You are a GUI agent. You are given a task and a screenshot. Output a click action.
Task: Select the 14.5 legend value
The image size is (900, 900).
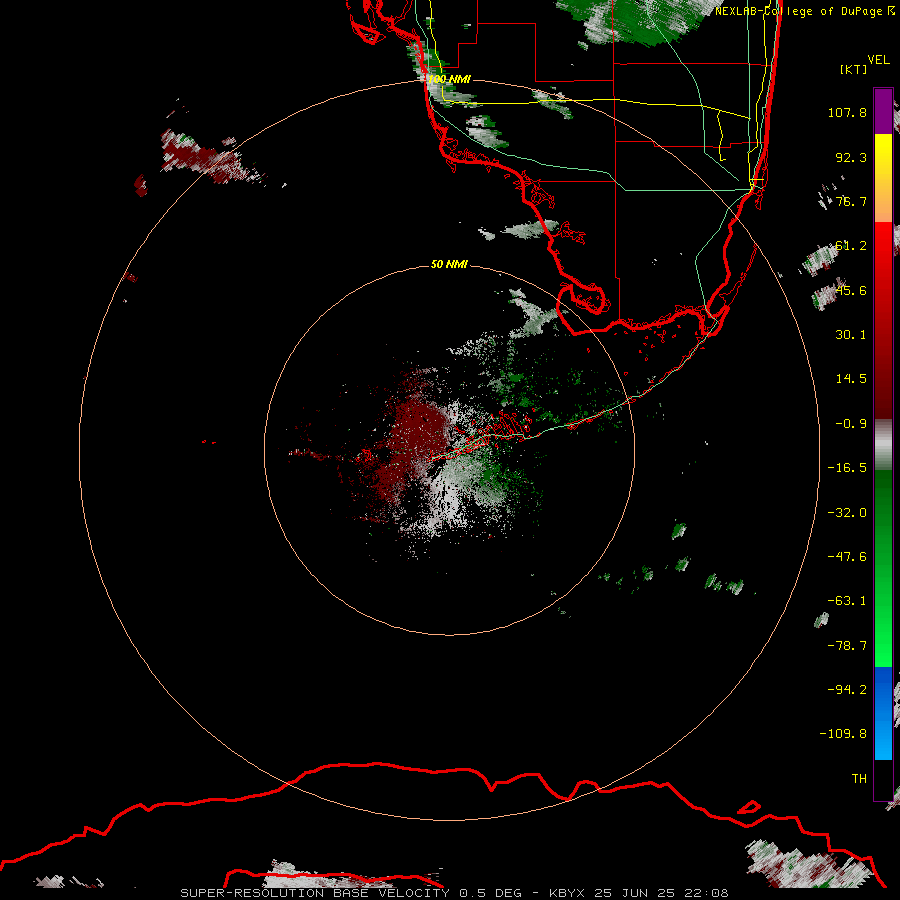[851, 379]
